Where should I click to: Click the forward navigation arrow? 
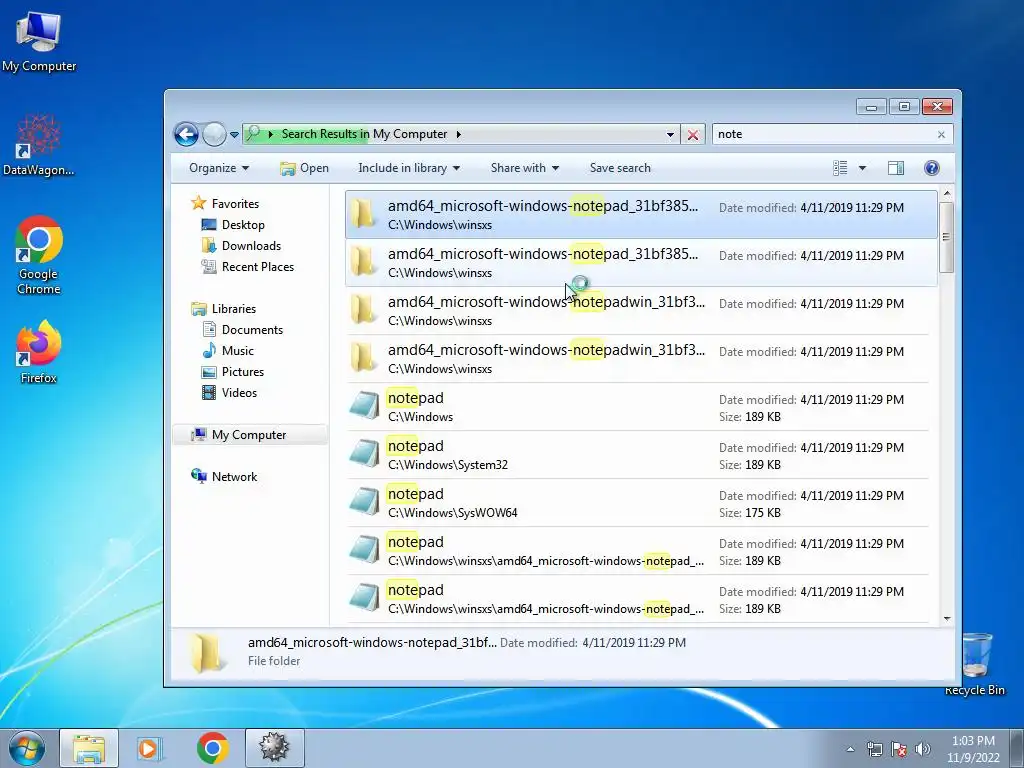(x=214, y=135)
